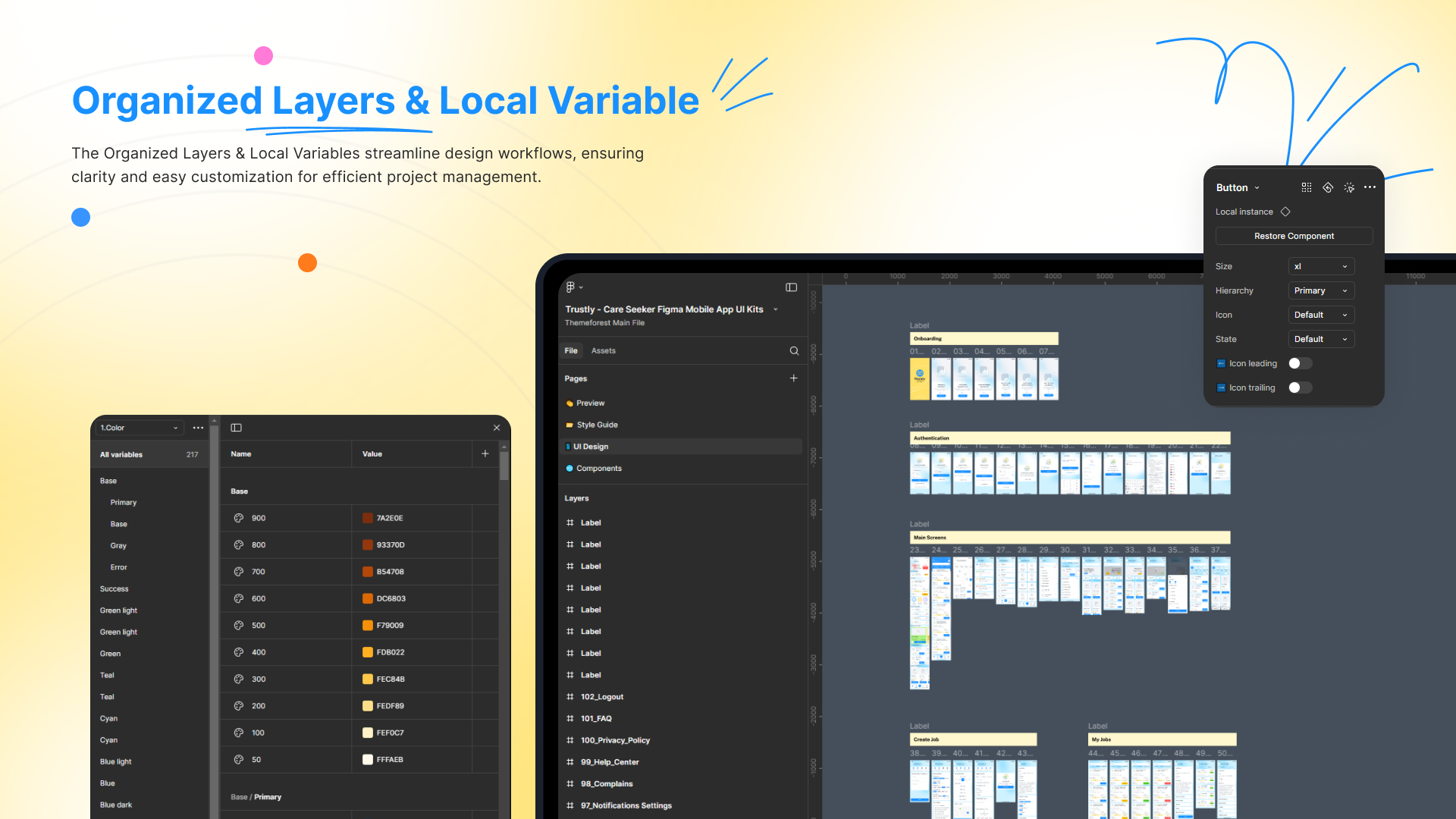Open the State Default dropdown

[1320, 339]
